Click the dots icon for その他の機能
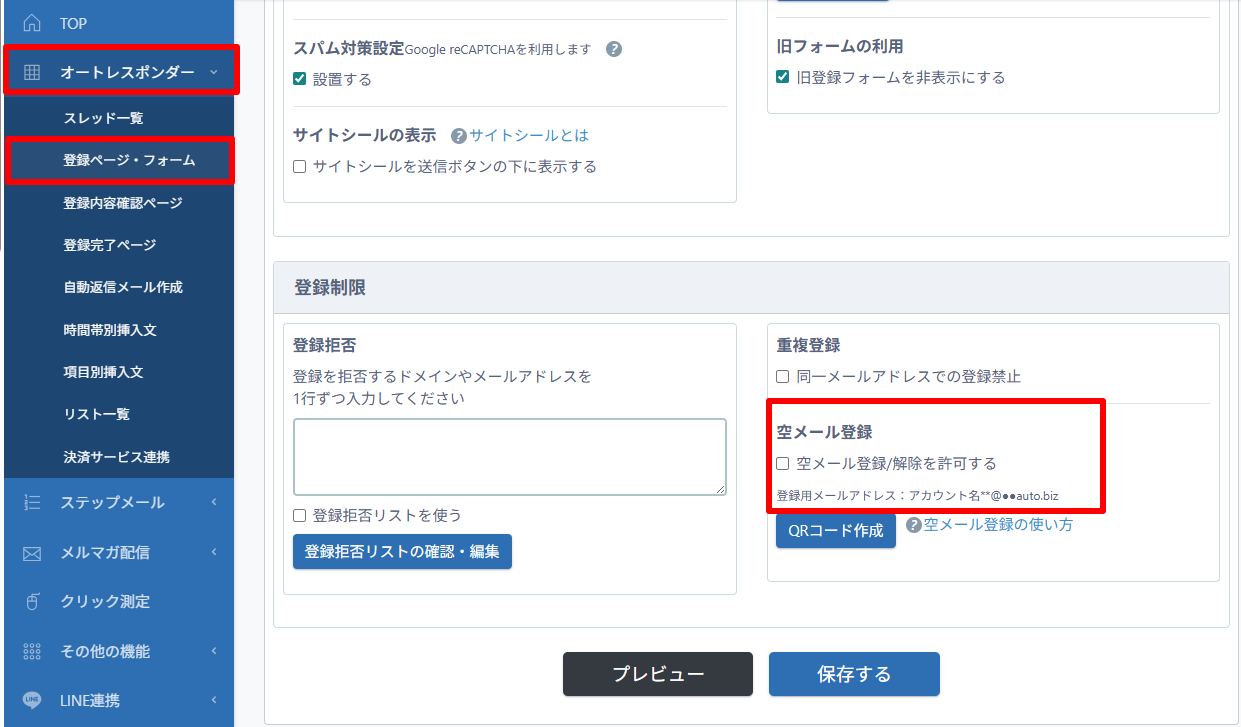The height and width of the screenshot is (727, 1241). pos(32,652)
